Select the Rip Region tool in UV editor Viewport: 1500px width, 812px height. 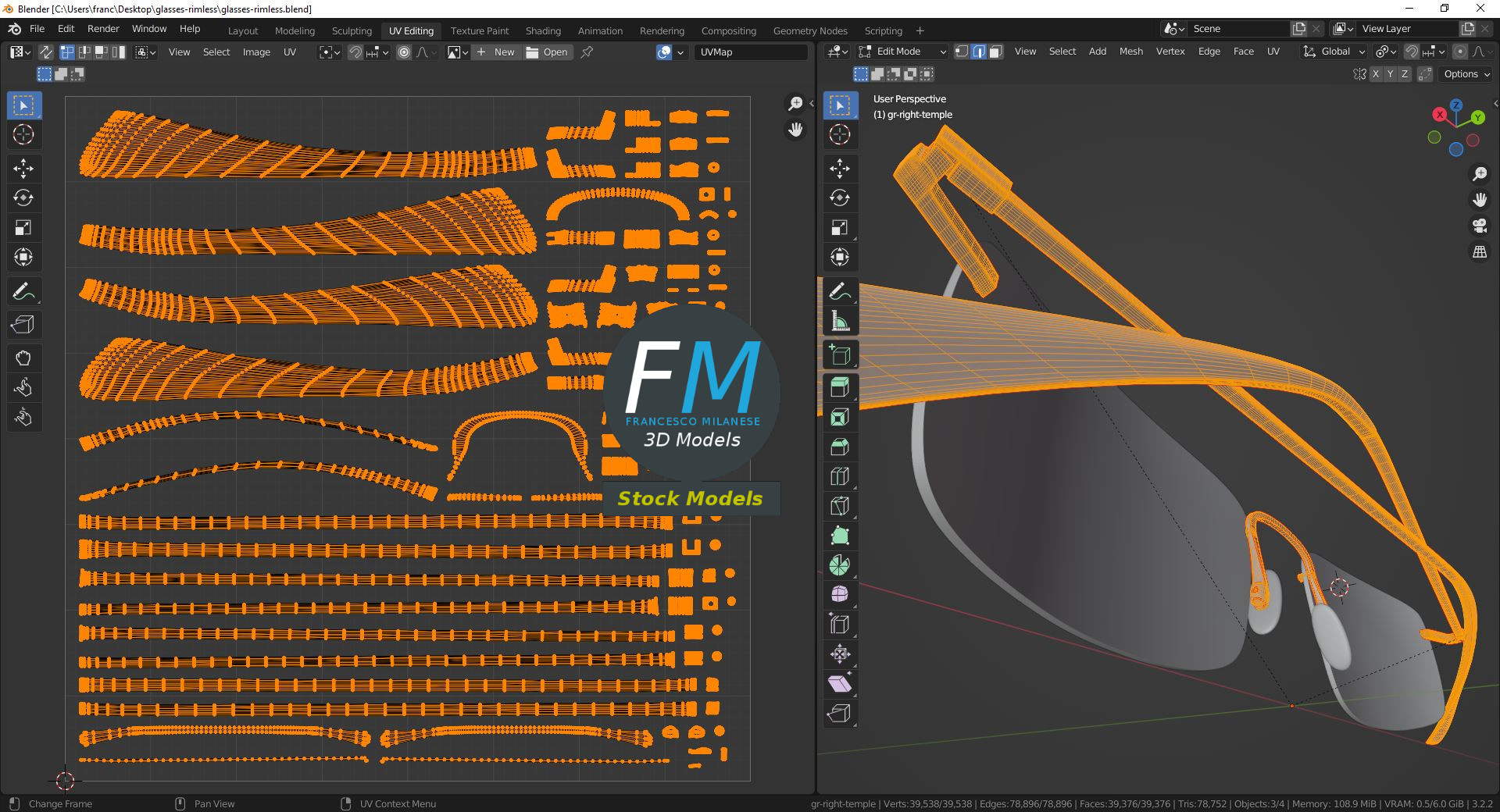pyautogui.click(x=23, y=324)
